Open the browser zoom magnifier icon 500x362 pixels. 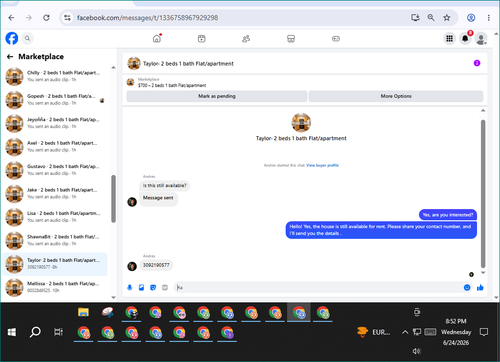pos(431,18)
